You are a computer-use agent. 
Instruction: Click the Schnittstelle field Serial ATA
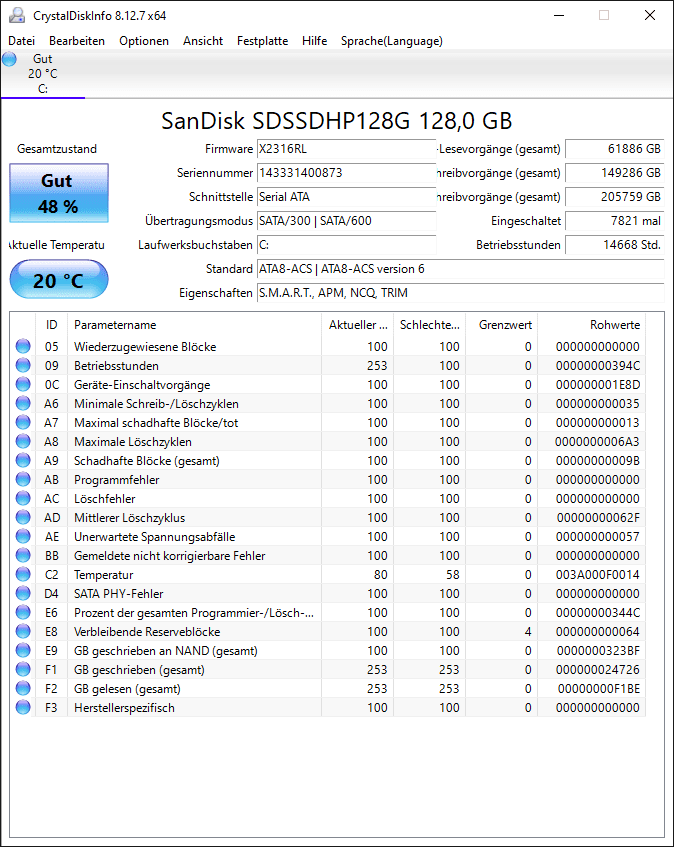(x=346, y=197)
